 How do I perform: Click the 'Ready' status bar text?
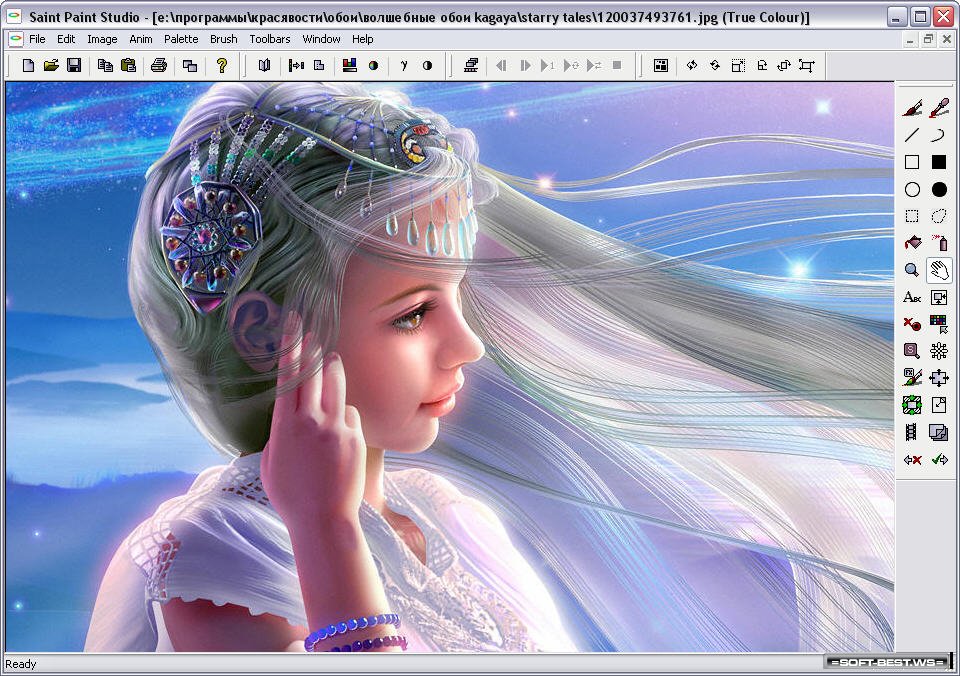click(x=21, y=664)
